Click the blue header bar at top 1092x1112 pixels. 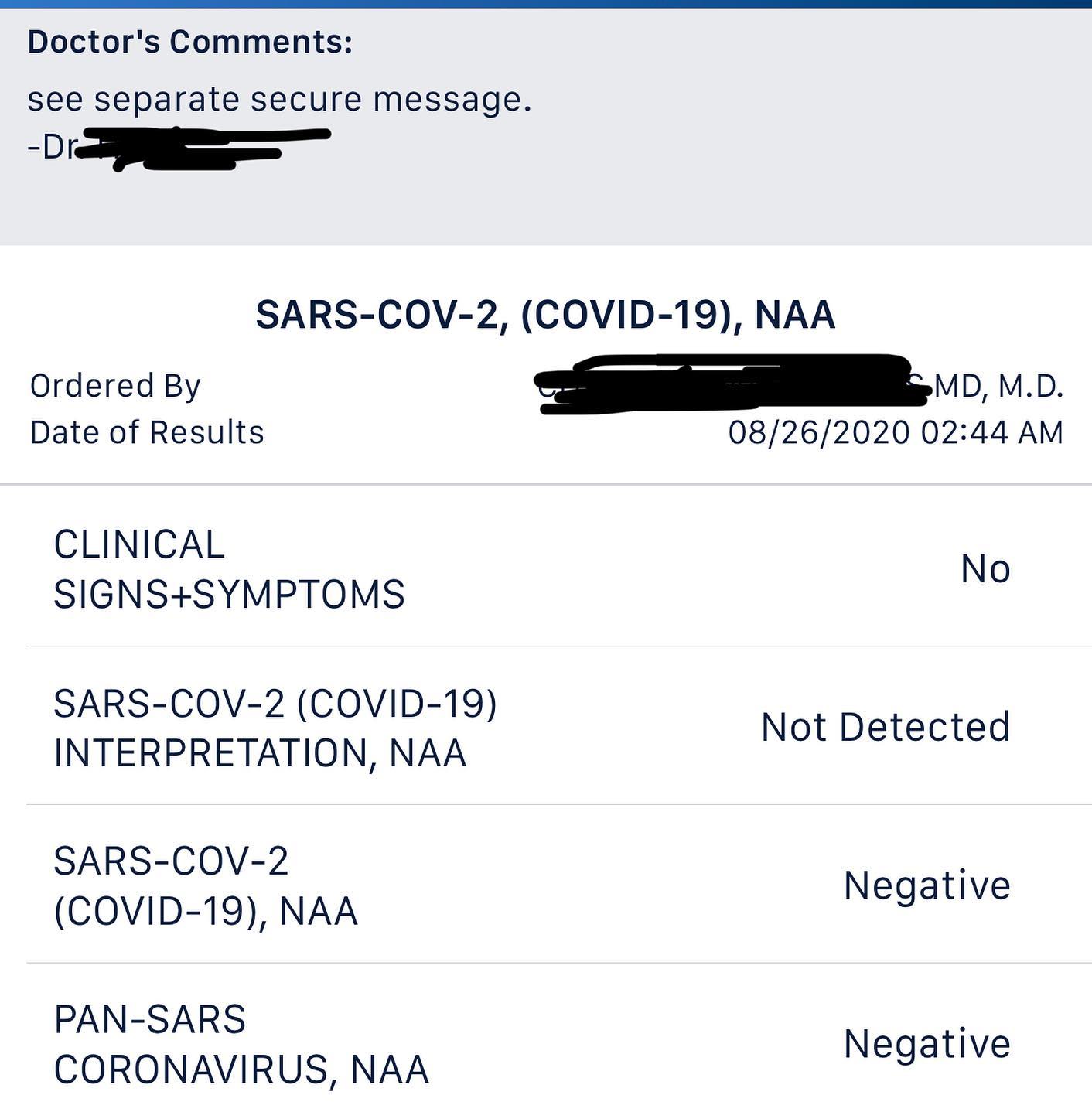pyautogui.click(x=546, y=4)
